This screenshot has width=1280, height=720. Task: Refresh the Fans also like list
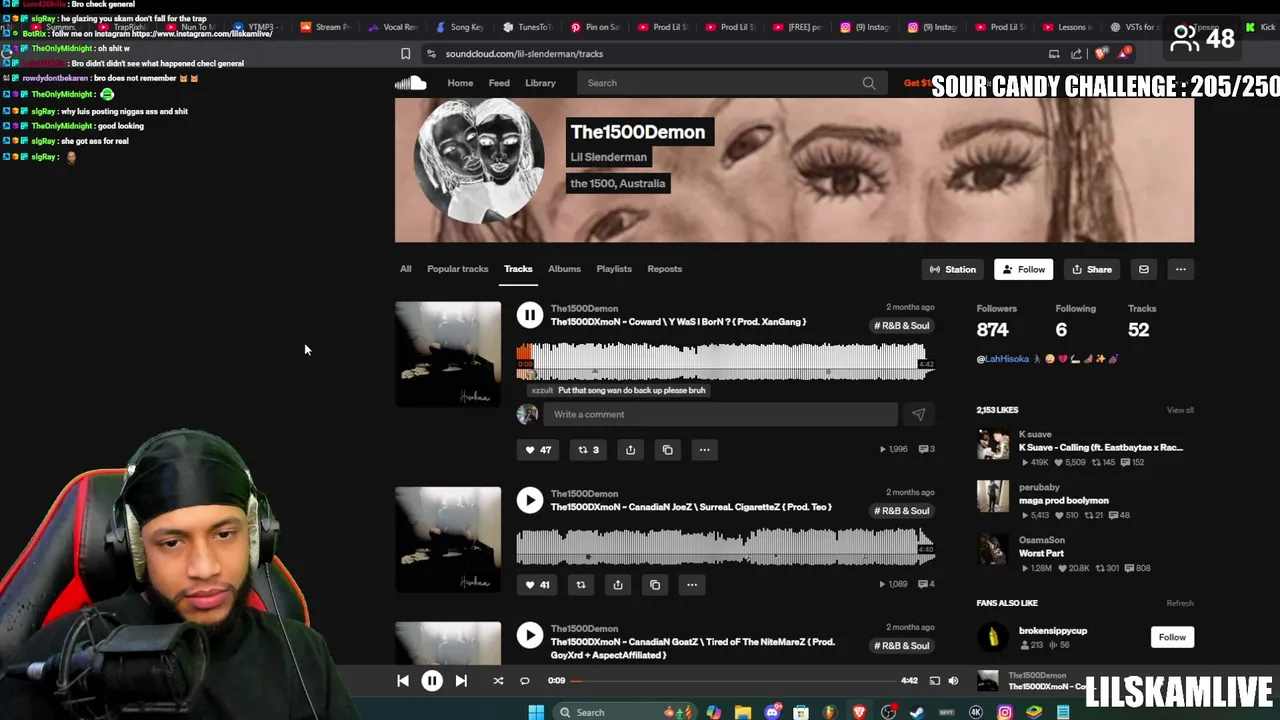(1180, 603)
